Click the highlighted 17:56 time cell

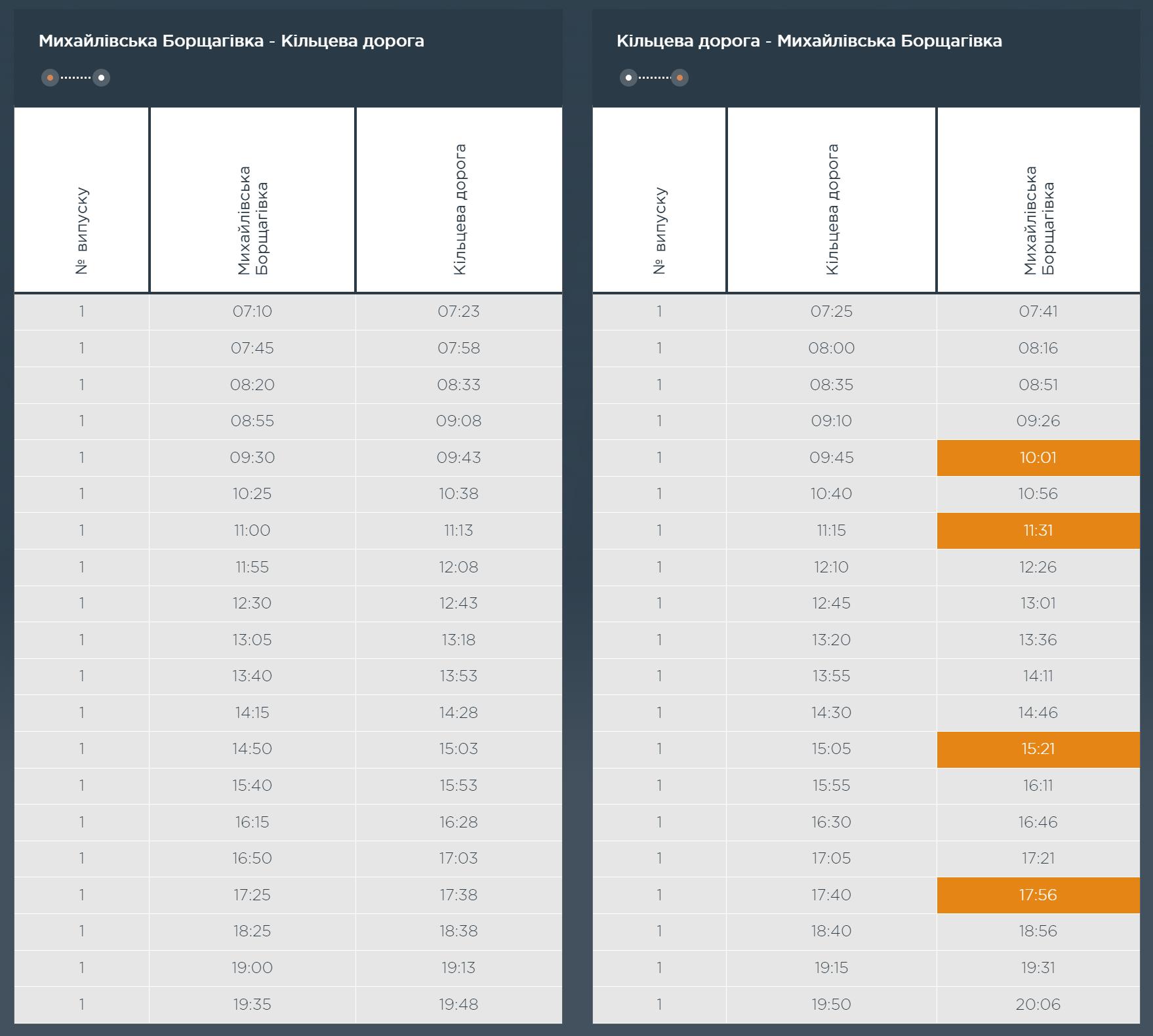[x=1038, y=895]
